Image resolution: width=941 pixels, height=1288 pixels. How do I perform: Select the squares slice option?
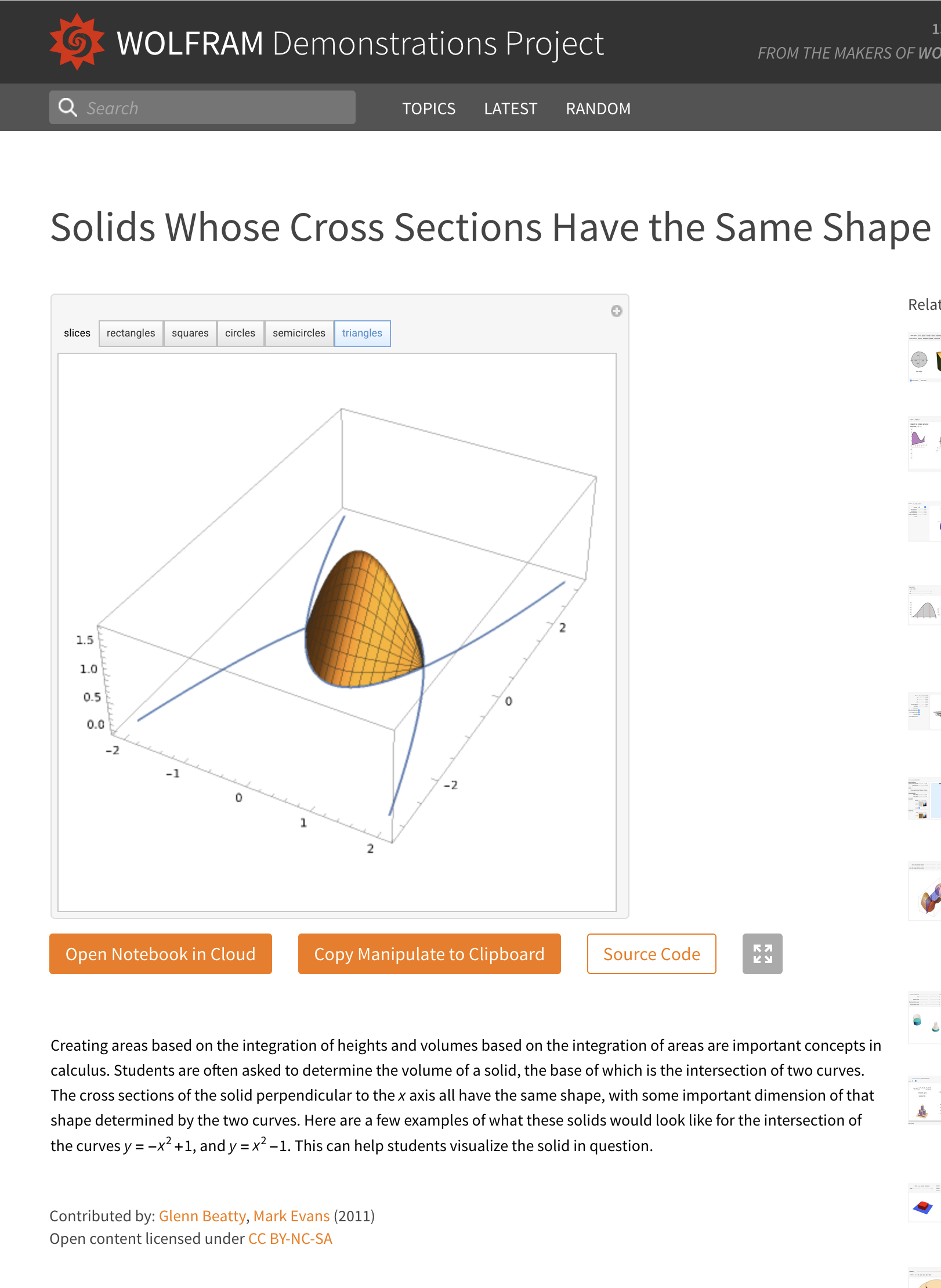(x=190, y=333)
